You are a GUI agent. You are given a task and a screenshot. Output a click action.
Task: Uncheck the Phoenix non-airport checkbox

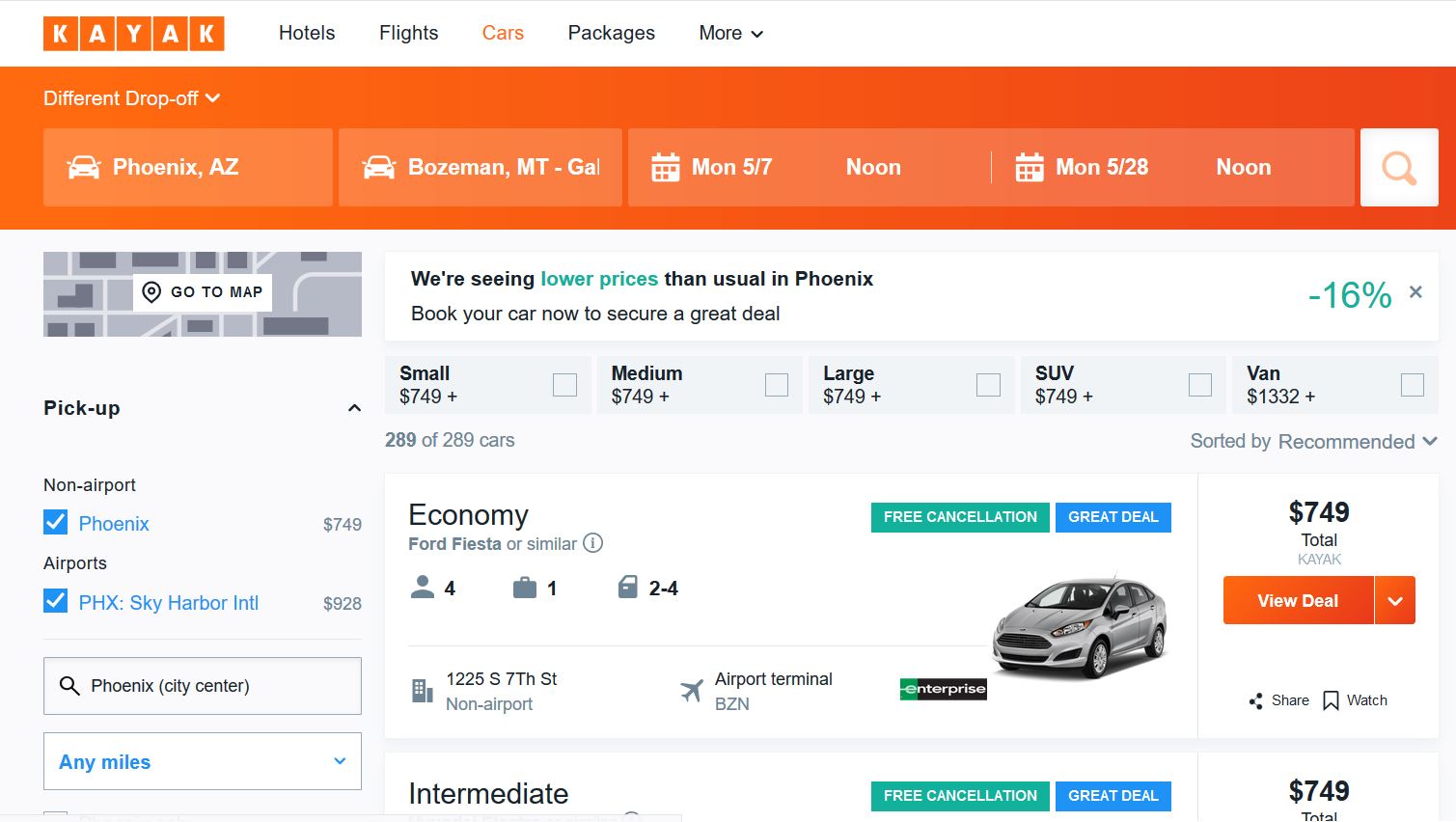pyautogui.click(x=56, y=523)
